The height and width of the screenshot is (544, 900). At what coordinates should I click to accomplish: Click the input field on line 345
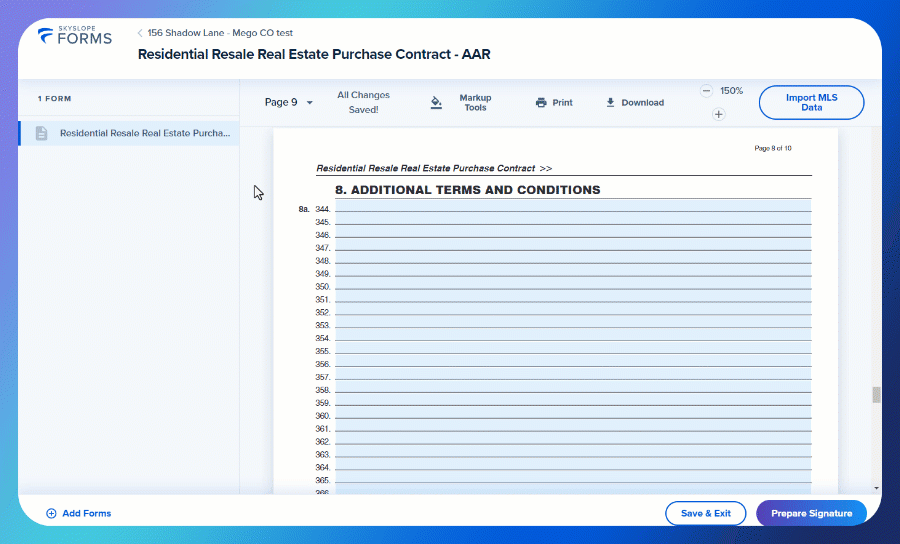tap(573, 219)
